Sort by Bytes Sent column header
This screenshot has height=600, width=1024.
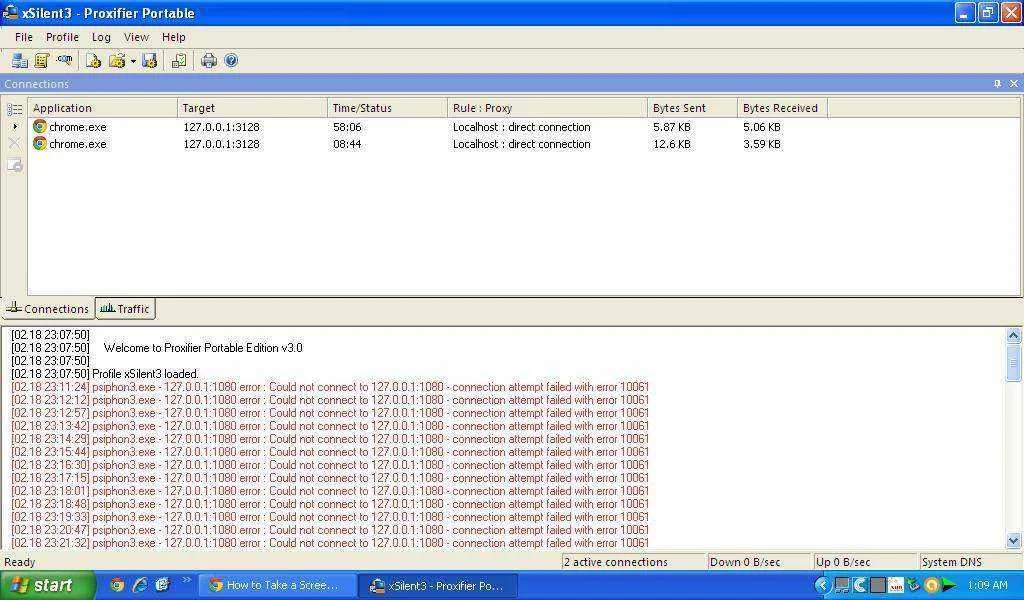pos(692,108)
